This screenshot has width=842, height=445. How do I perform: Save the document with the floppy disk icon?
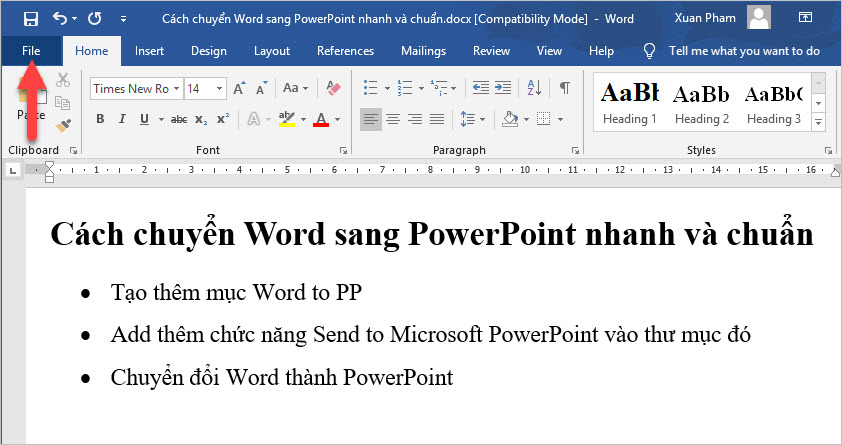point(31,19)
